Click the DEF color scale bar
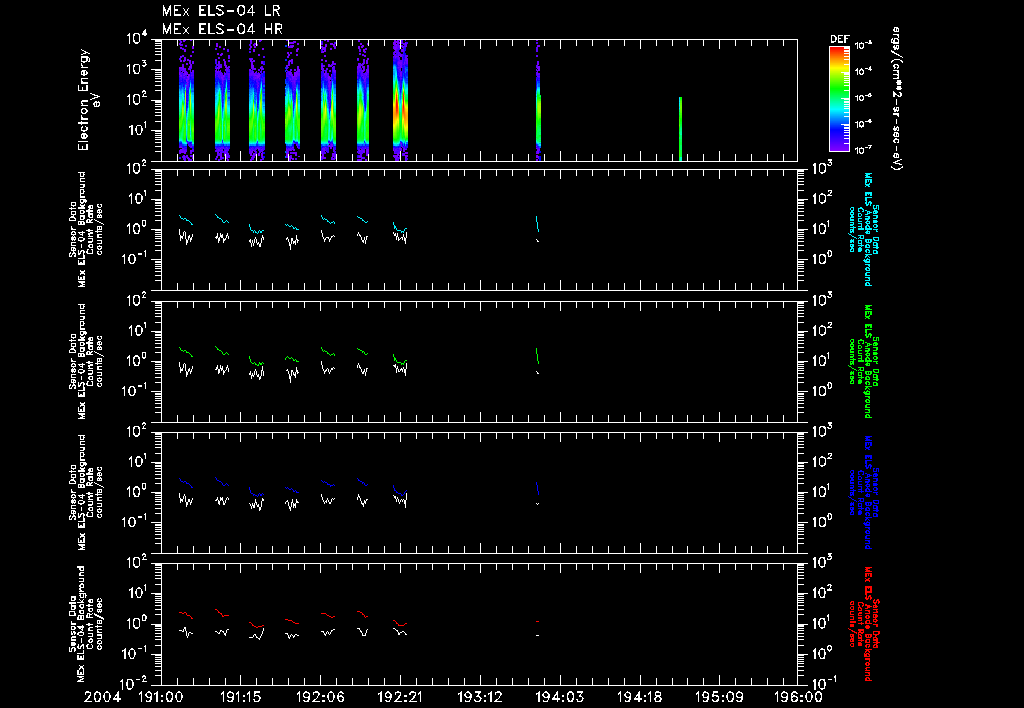Screen dimensions: 1024x708 pyautogui.click(x=839, y=99)
